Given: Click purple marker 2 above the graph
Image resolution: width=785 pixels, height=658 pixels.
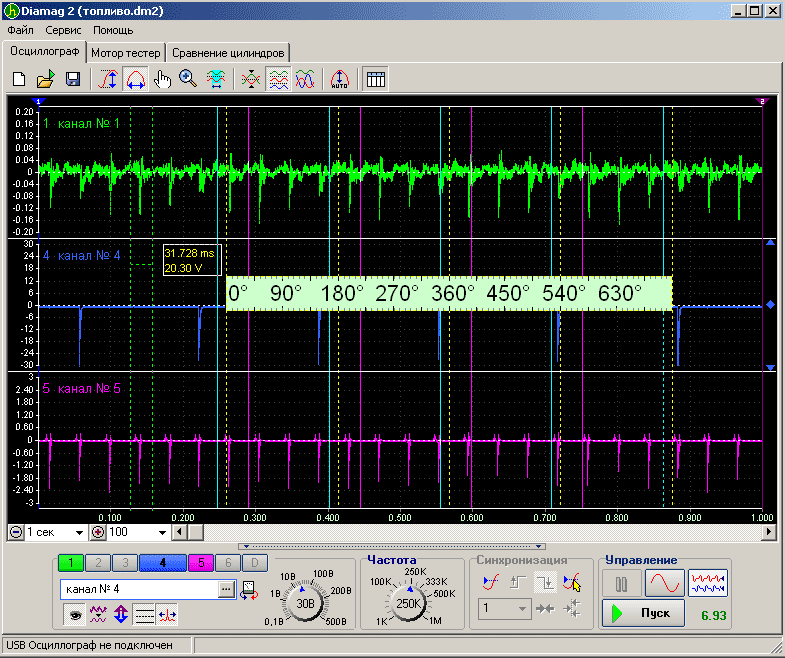Looking at the screenshot, I should click(762, 102).
